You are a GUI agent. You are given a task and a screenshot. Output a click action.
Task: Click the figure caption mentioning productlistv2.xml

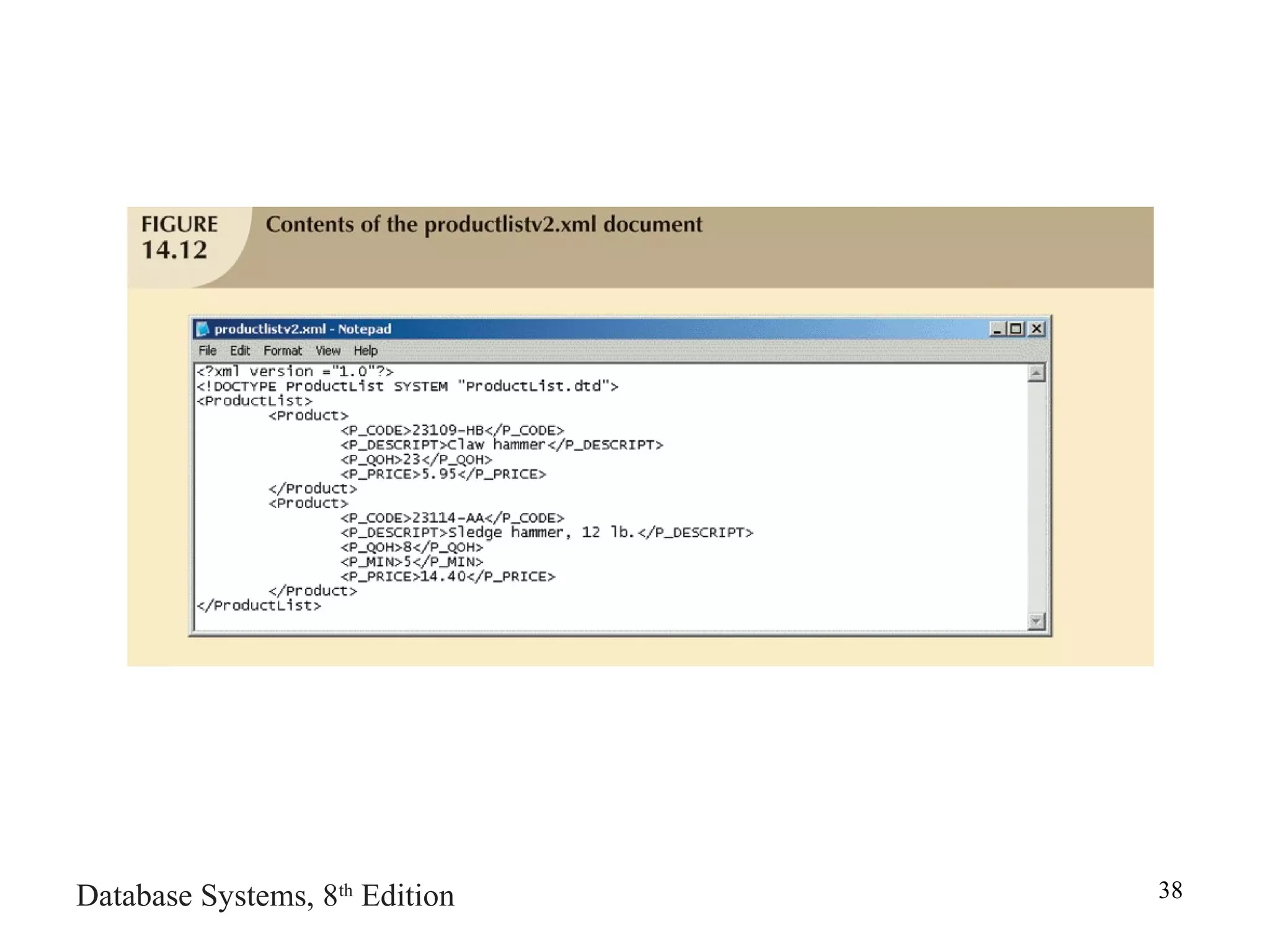click(484, 224)
